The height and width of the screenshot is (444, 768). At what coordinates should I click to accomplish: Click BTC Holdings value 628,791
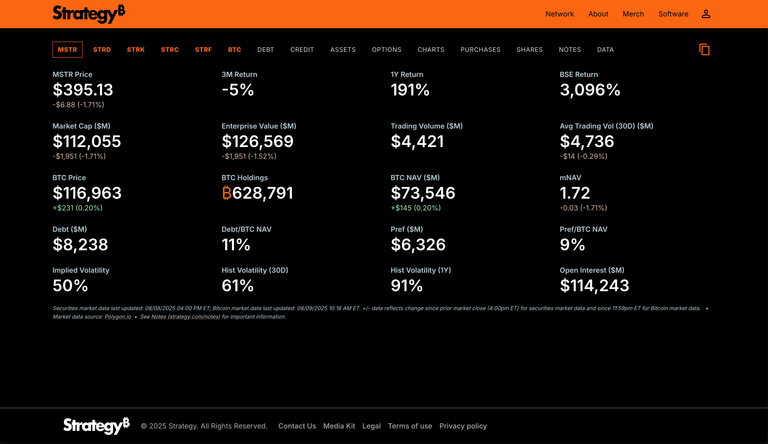[x=257, y=193]
